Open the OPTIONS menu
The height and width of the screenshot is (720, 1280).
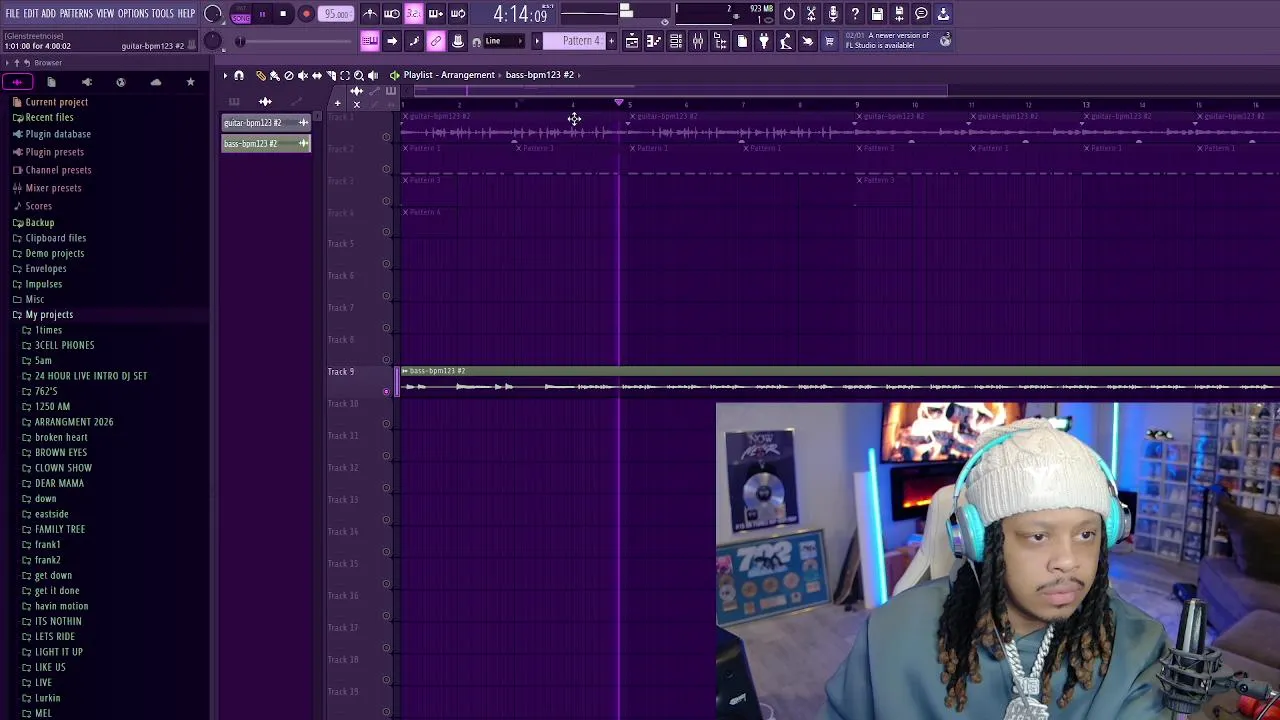(133, 13)
